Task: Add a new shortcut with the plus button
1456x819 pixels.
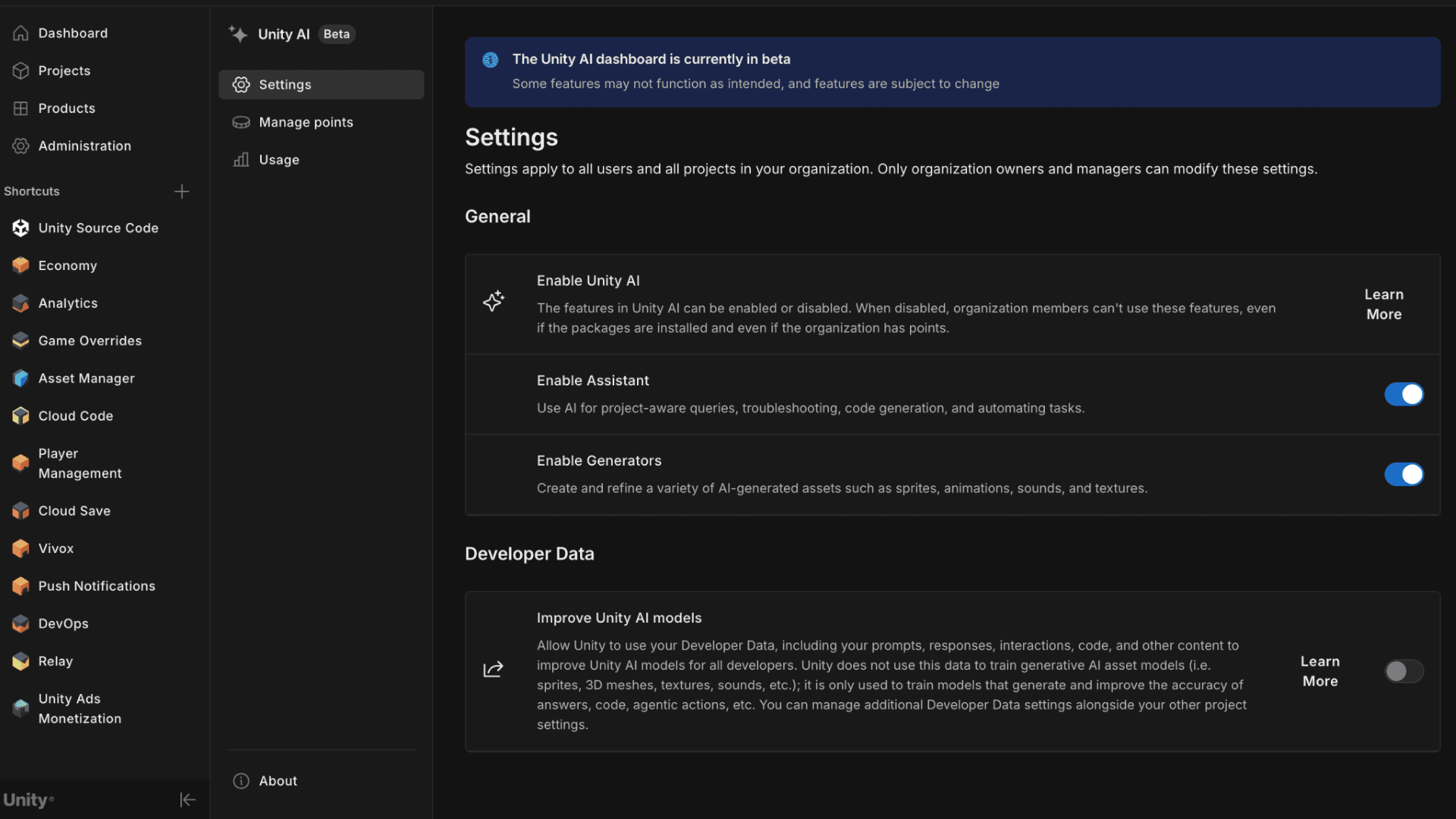Action: 182,191
